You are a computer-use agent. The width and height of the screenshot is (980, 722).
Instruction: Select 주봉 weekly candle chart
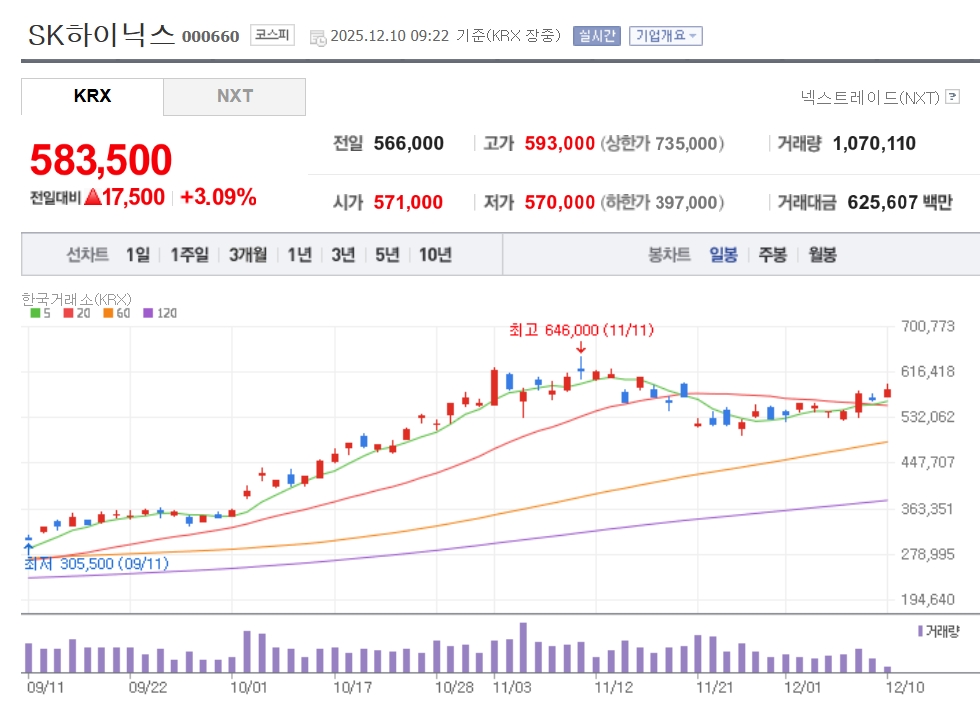(772, 255)
